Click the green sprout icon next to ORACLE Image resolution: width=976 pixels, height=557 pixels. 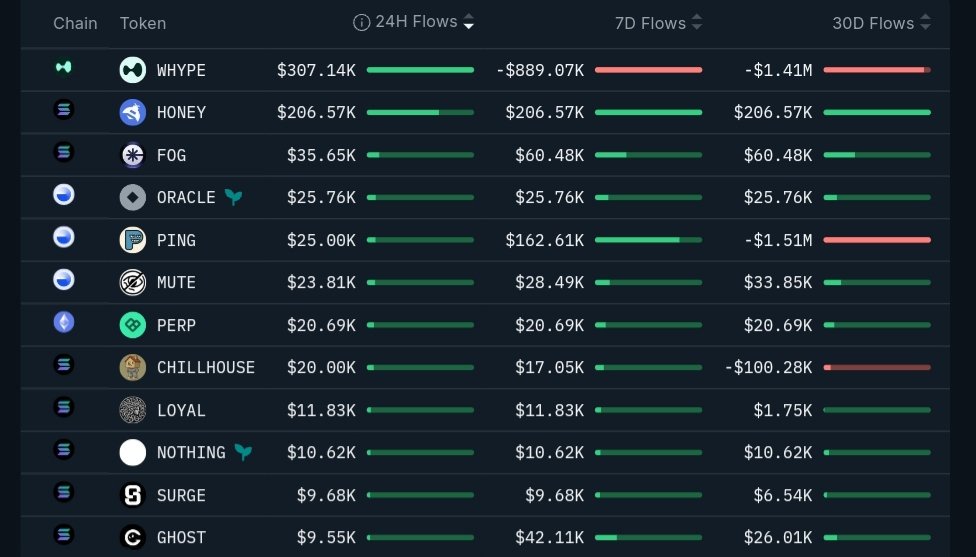pyautogui.click(x=233, y=197)
